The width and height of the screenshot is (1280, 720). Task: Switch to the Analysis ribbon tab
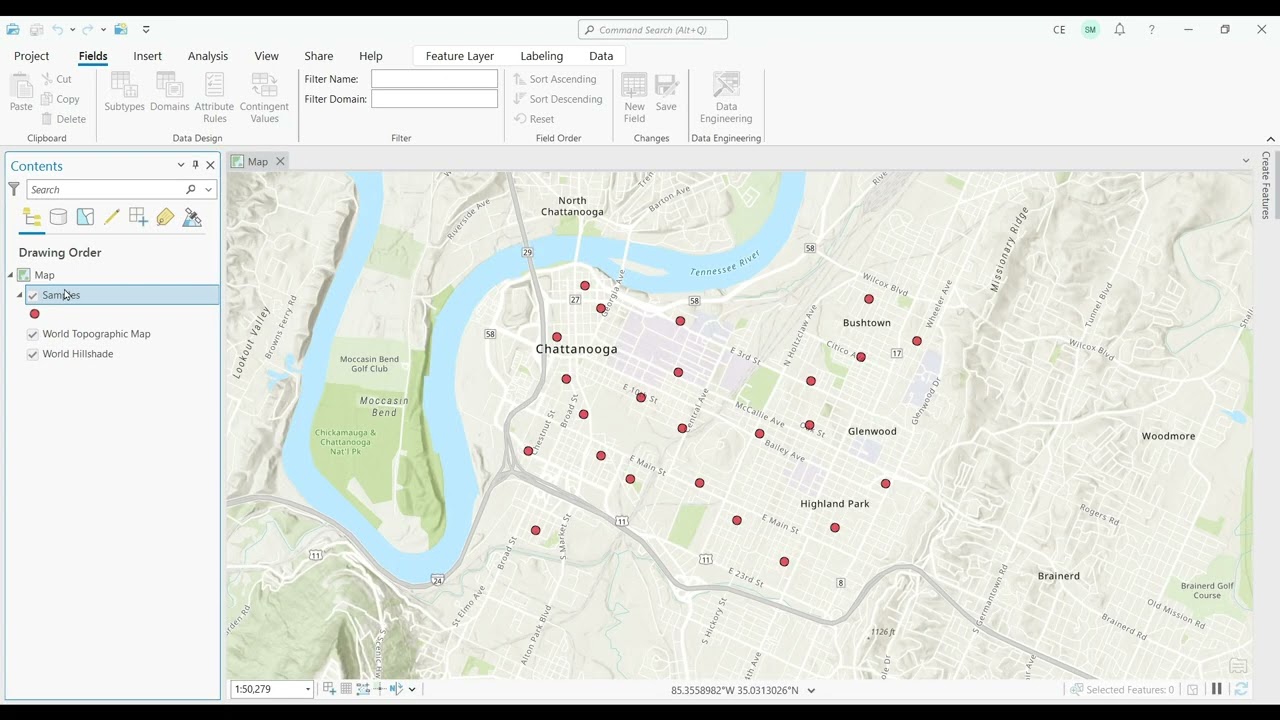point(208,56)
